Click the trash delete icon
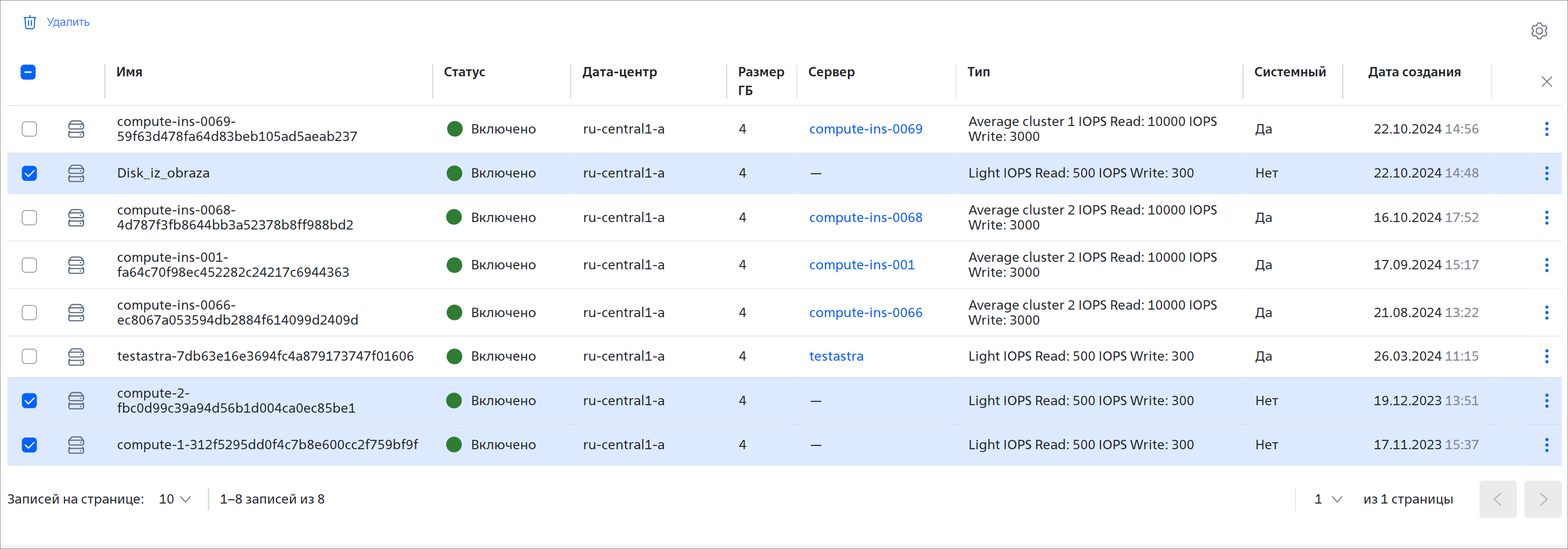This screenshot has width=1568, height=549. tap(30, 22)
